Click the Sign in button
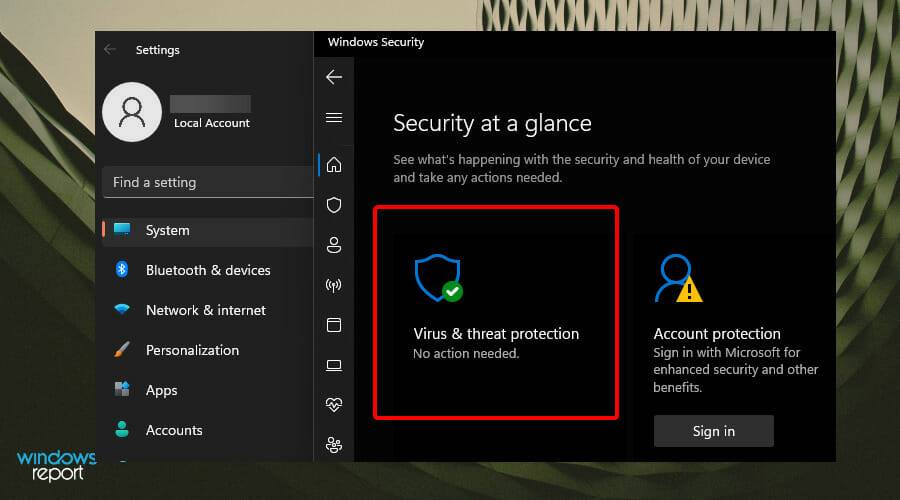 713,431
